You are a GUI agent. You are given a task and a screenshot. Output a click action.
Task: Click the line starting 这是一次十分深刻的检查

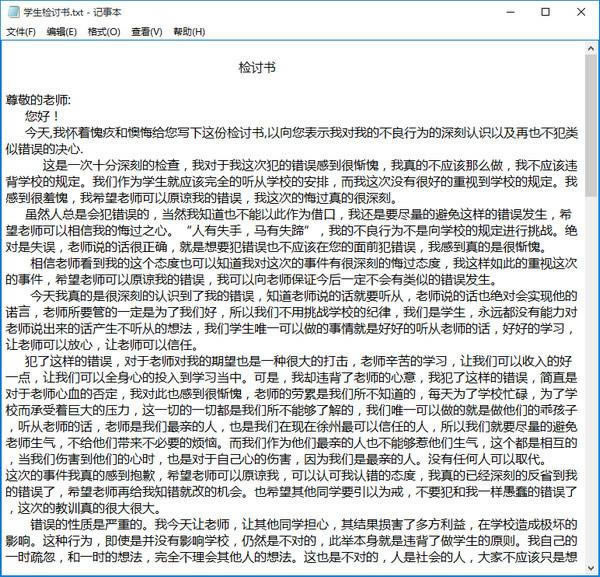pyautogui.click(x=310, y=165)
